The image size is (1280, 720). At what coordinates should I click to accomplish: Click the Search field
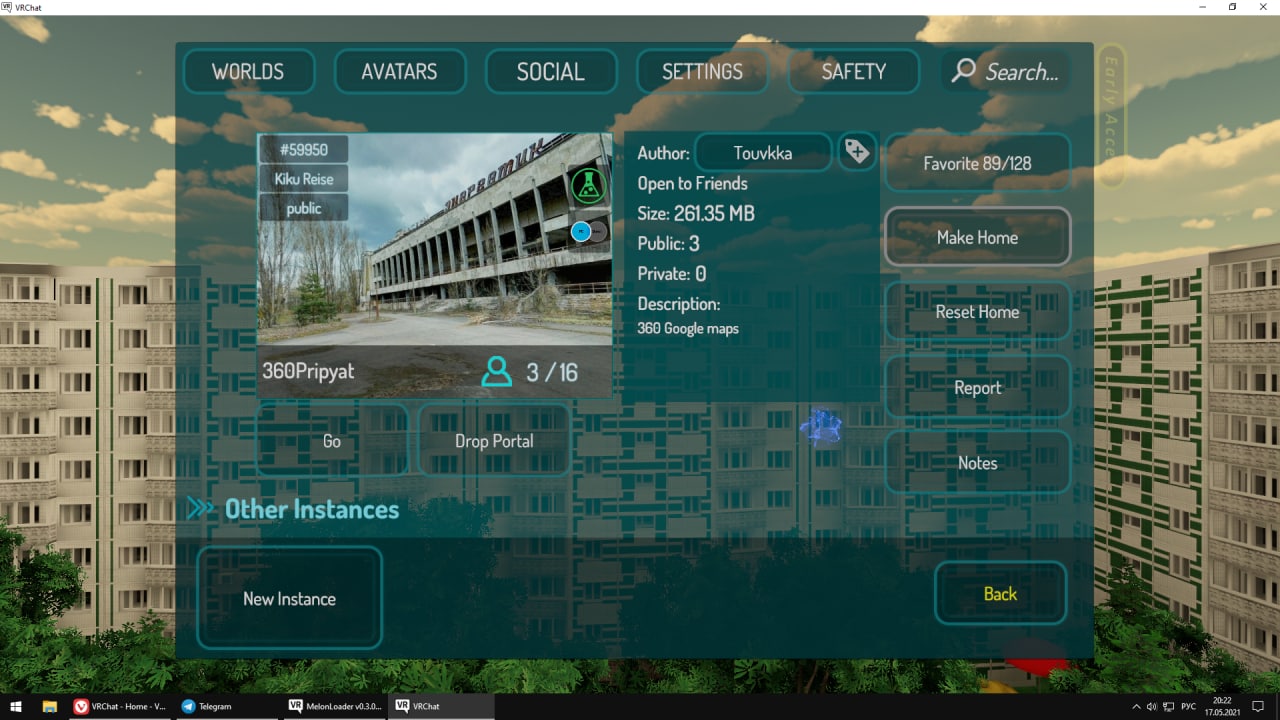tap(1005, 72)
